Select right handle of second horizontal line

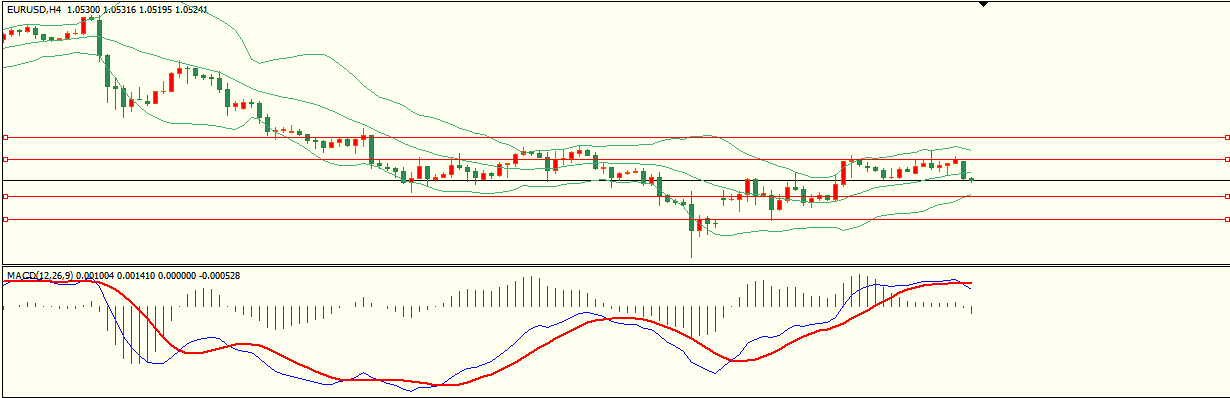tap(1227, 159)
